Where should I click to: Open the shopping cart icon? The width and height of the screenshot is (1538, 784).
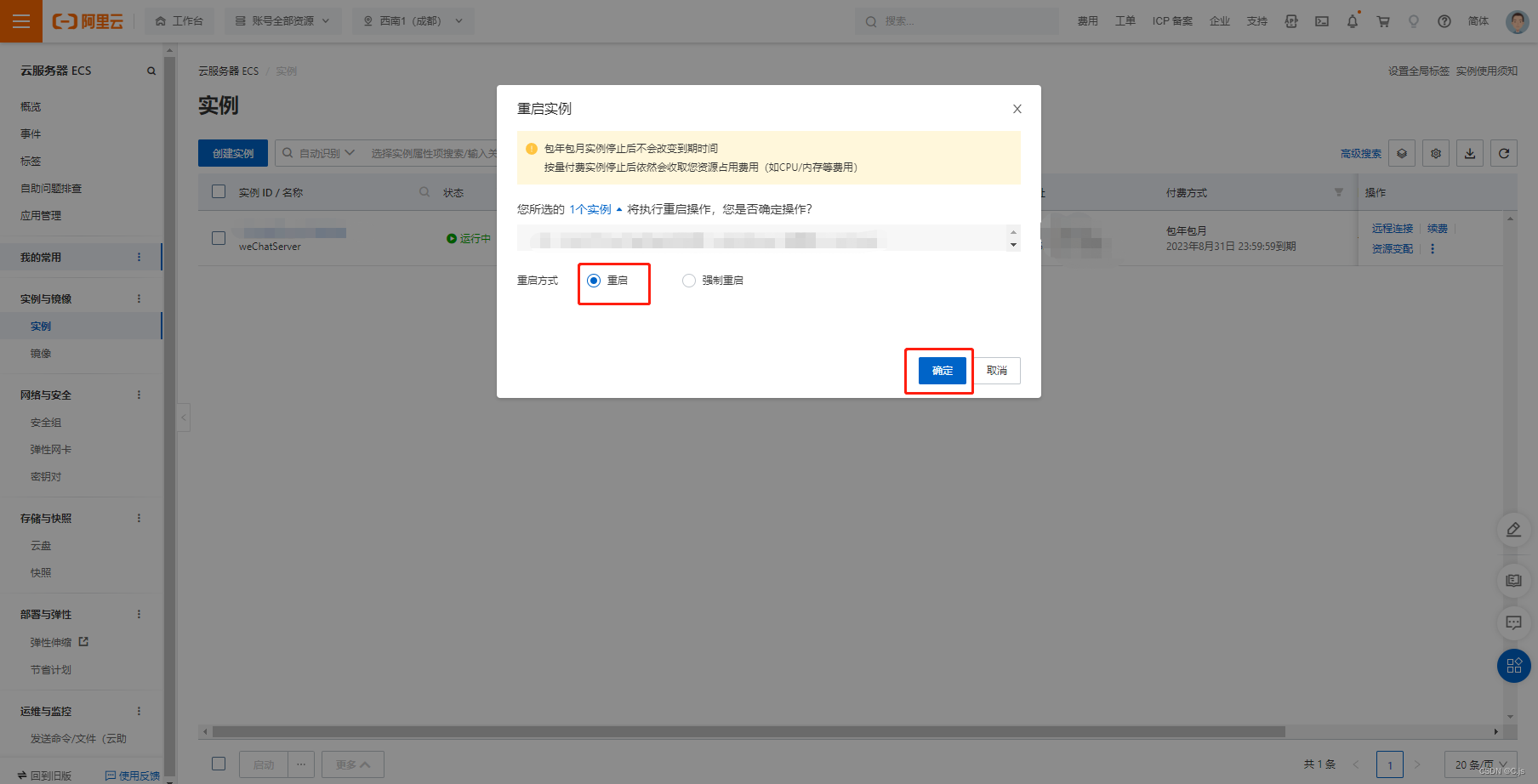(x=1383, y=21)
